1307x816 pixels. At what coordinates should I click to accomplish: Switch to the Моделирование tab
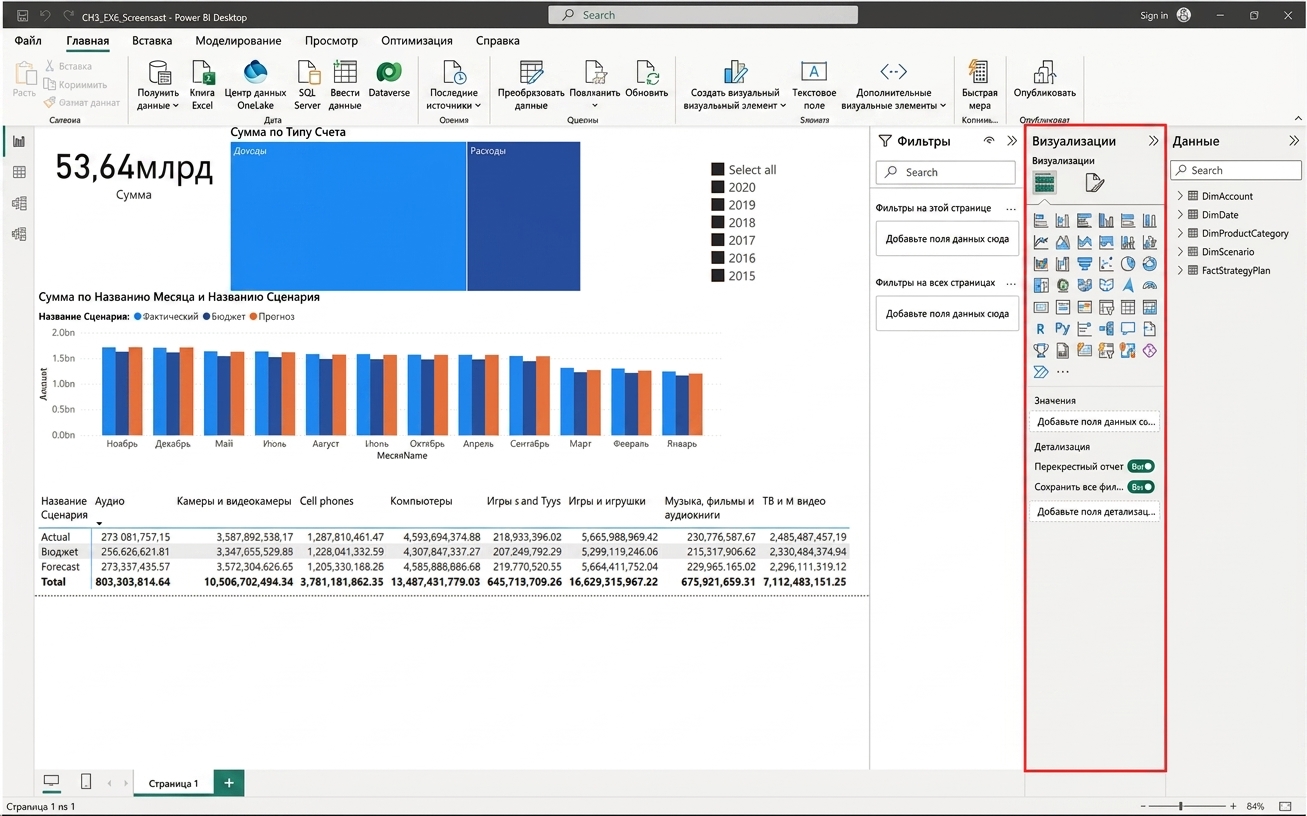tap(238, 41)
